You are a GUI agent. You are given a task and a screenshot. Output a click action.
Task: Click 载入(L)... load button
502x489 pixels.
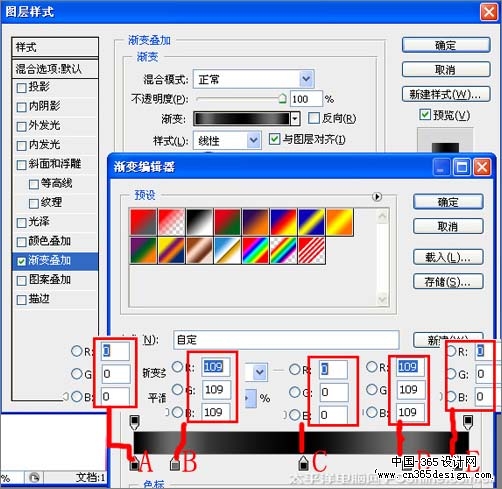[x=448, y=257]
